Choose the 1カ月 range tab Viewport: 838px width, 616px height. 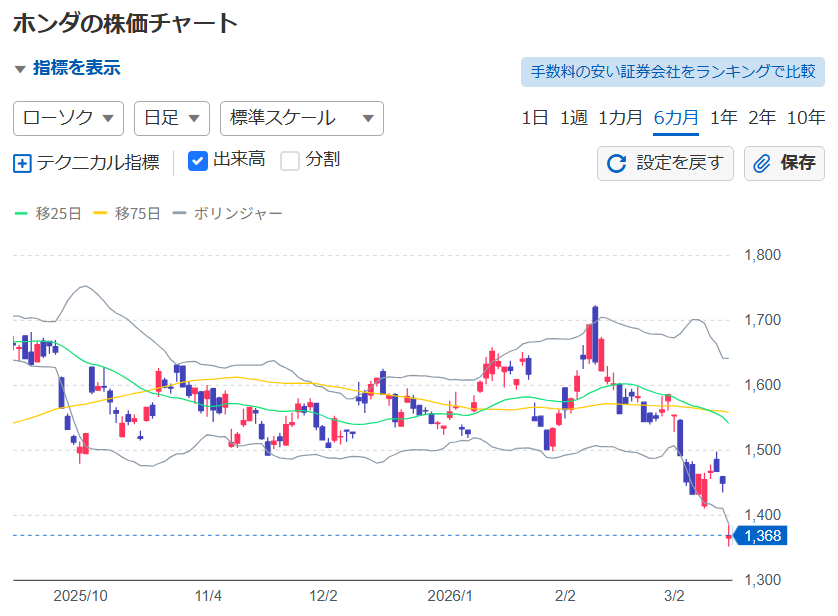(x=620, y=117)
